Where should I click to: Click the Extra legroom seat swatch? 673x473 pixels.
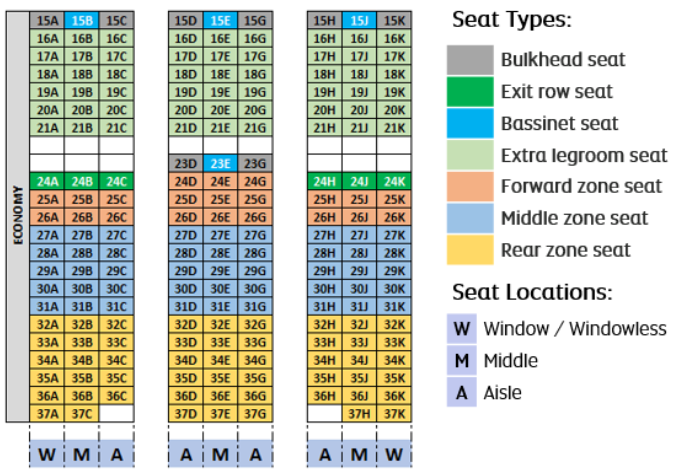[x=468, y=155]
